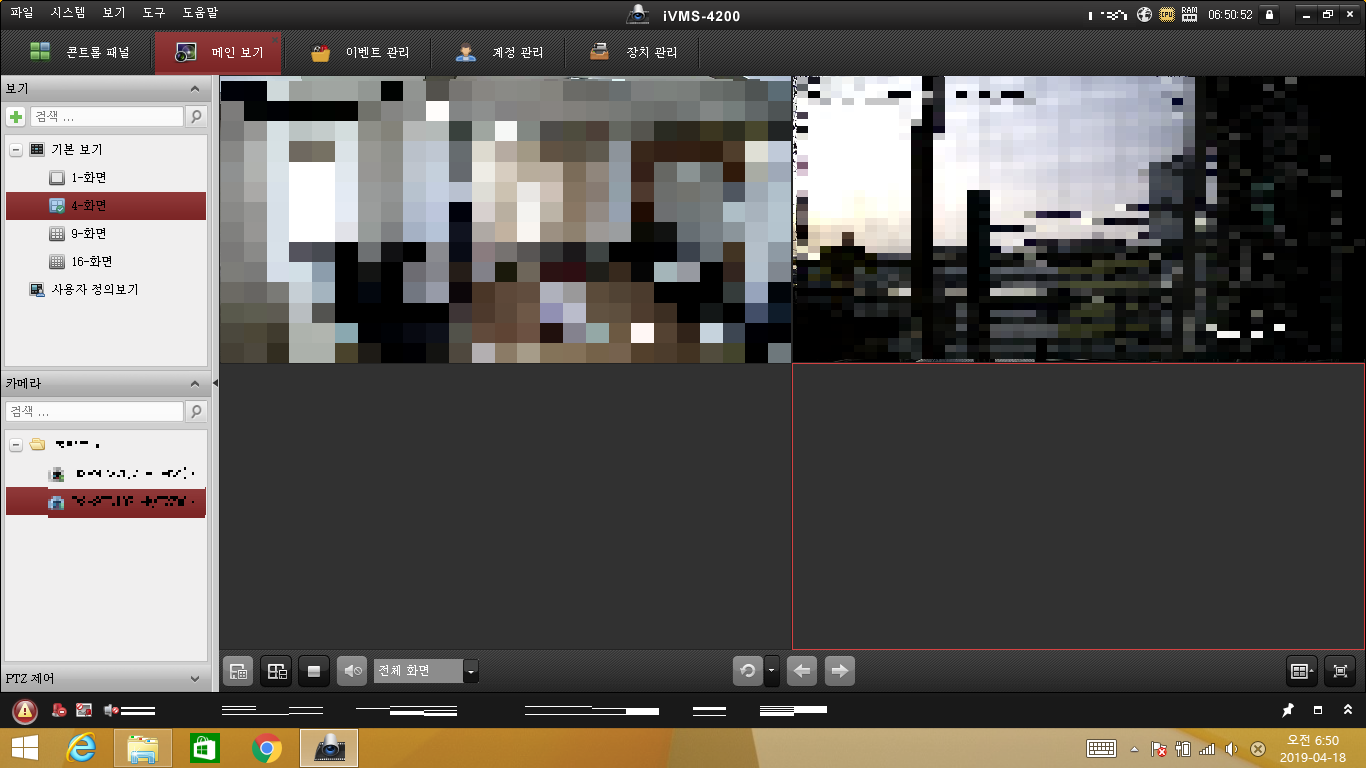Expand the PTZ 제어 panel
The height and width of the screenshot is (768, 1366).
pyautogui.click(x=194, y=678)
